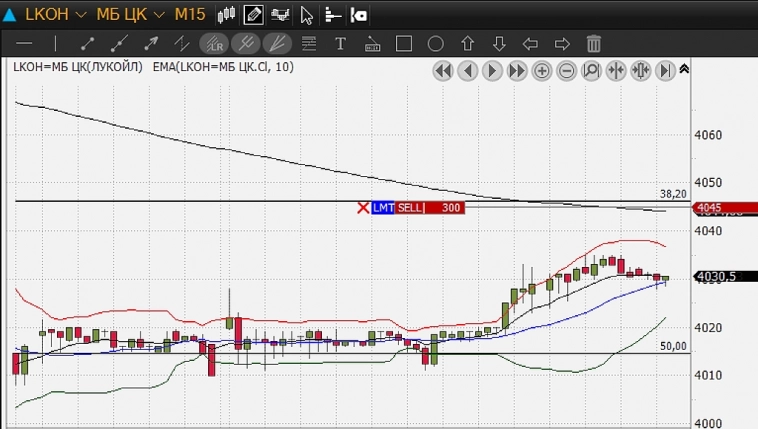
Task: Select the horizontal line drawing tool
Action: click(x=25, y=44)
